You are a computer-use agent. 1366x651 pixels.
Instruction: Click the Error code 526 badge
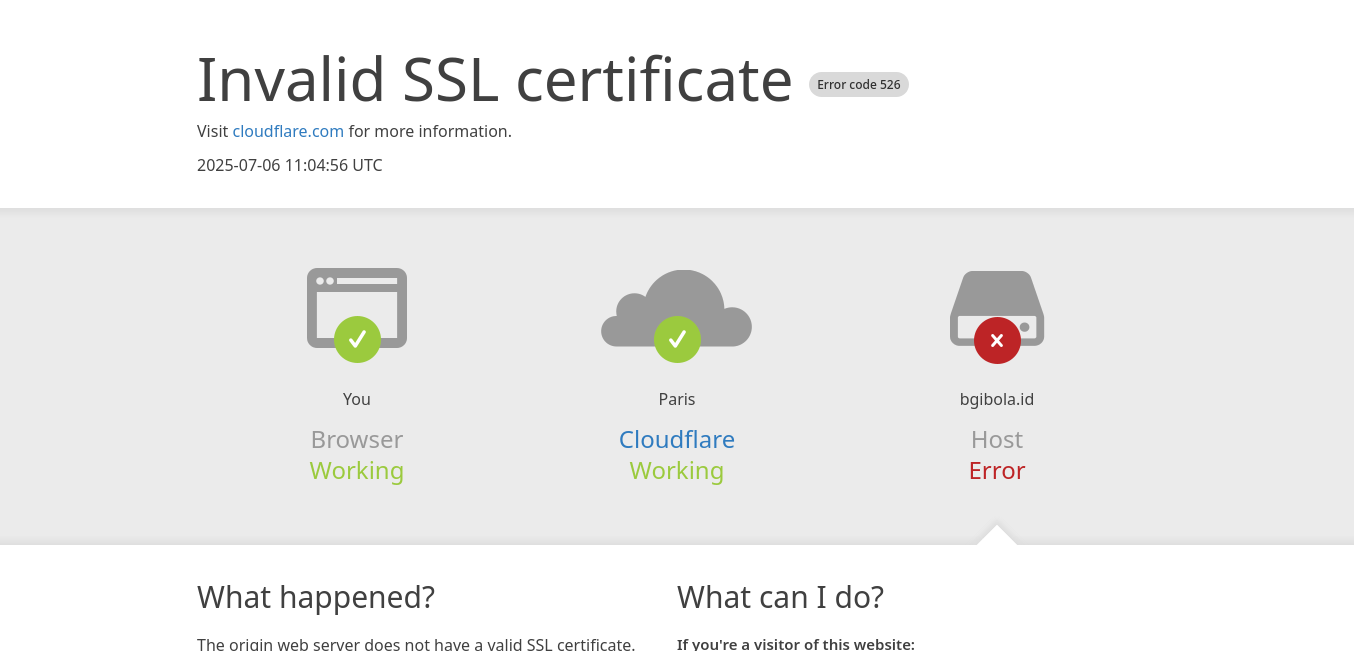[858, 85]
